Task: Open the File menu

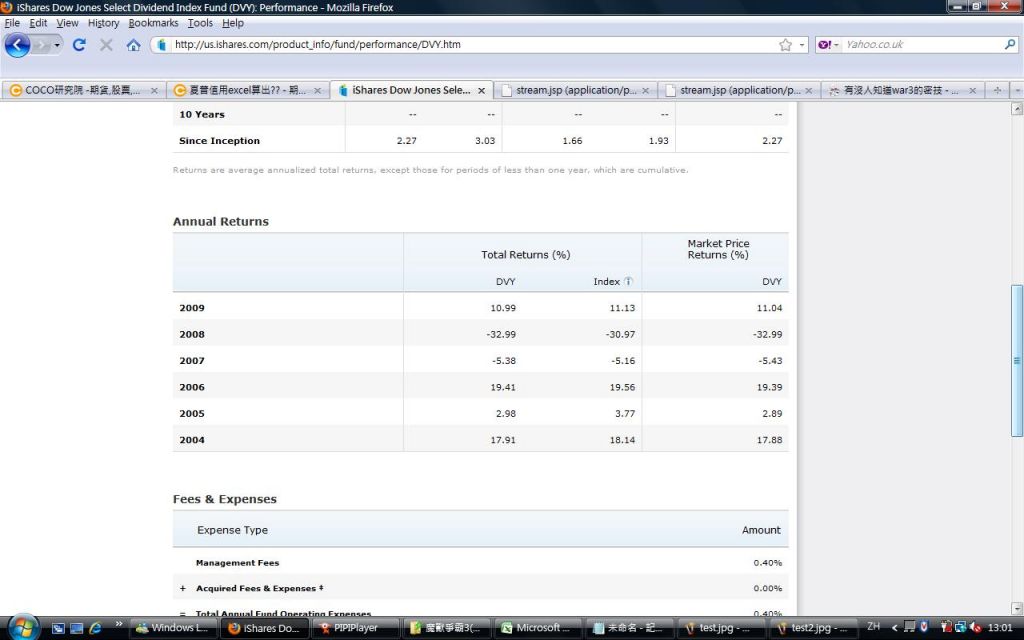Action: click(x=12, y=23)
